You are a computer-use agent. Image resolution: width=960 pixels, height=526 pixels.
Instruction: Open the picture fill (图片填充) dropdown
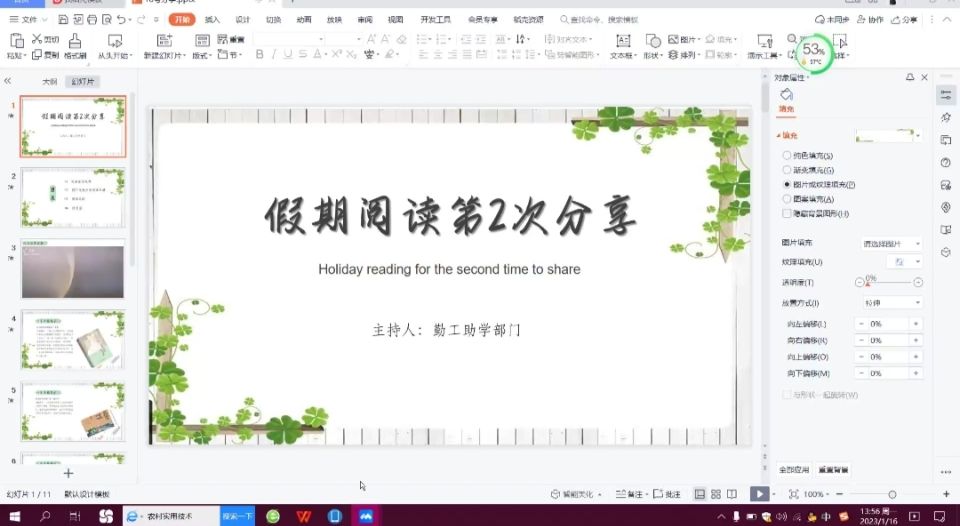tap(892, 243)
